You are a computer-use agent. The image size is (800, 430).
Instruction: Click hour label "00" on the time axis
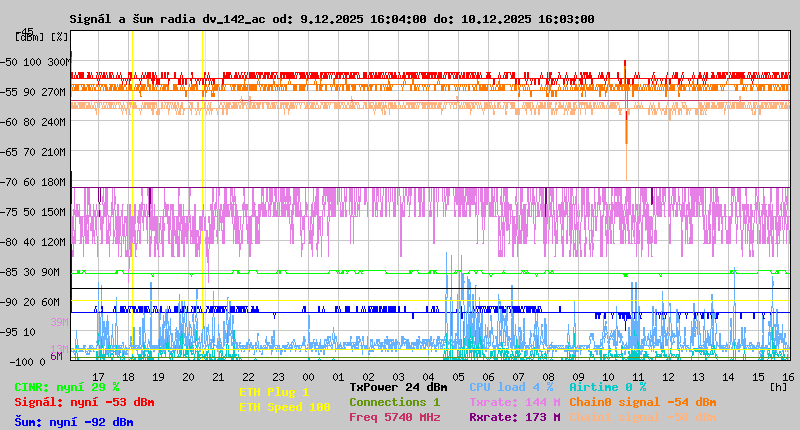pos(309,377)
